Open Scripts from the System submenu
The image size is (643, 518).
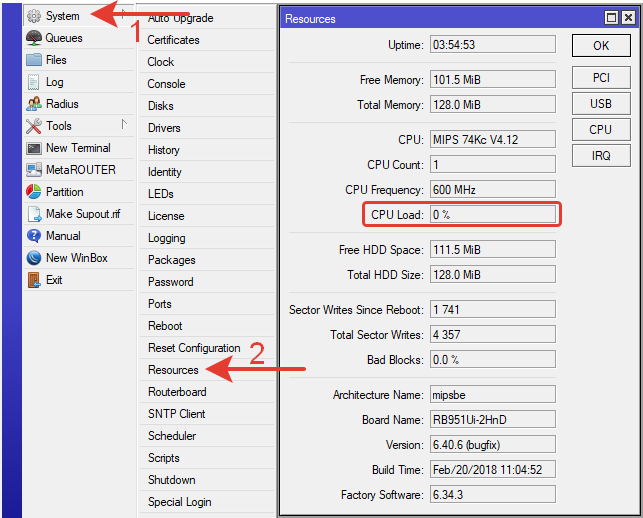click(207, 458)
